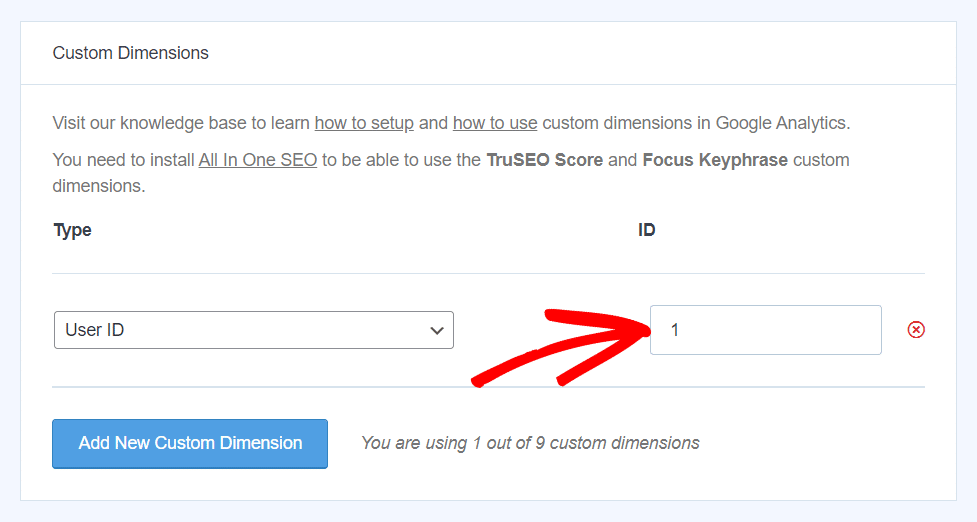
Task: Click Add New Custom Dimension button
Action: (x=190, y=444)
